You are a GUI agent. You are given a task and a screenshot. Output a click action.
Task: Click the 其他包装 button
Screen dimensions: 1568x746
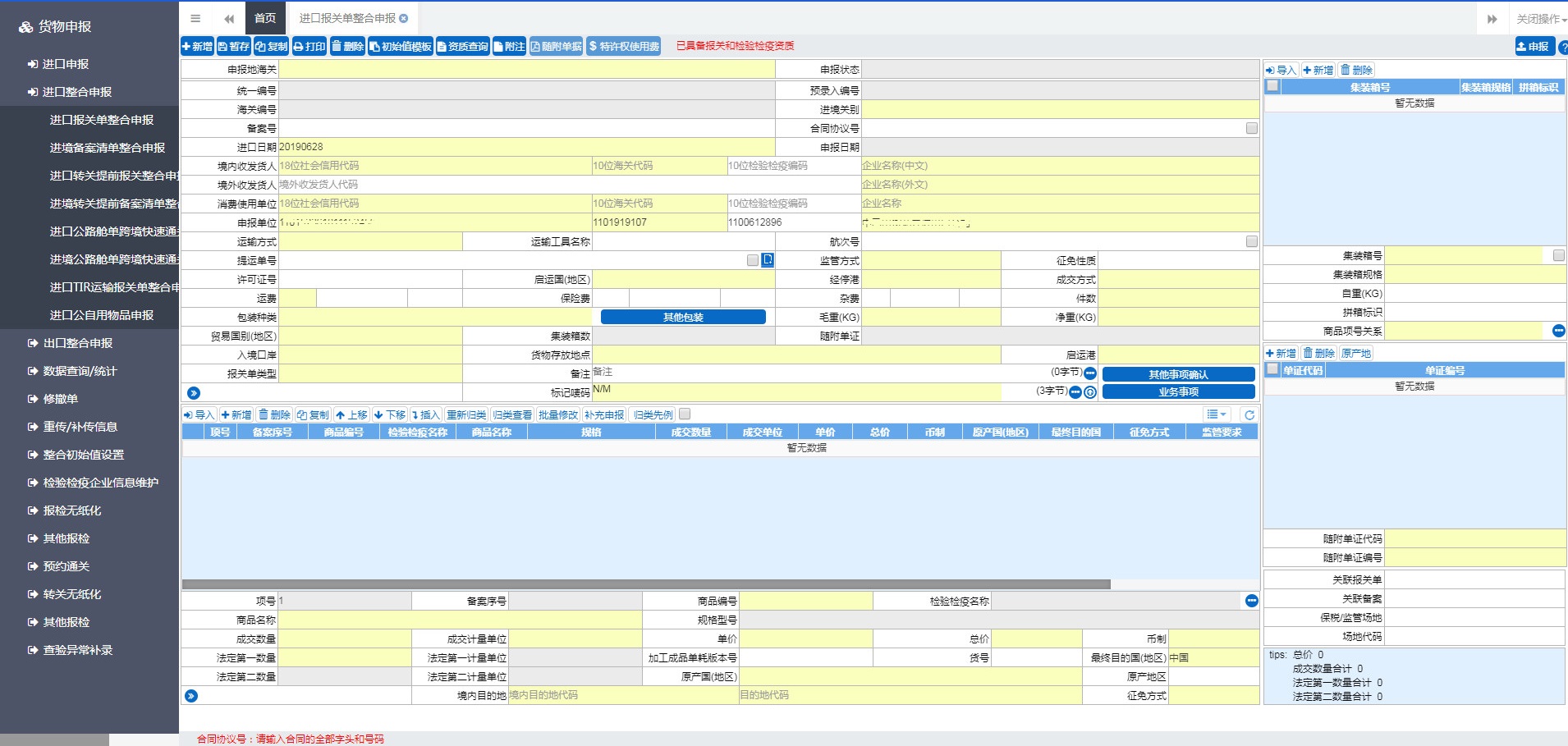(x=683, y=317)
